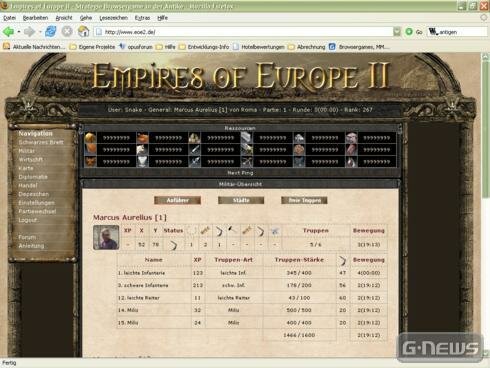Click the crossbow resource icon in Ressourcen
490x368 pixels.
(247, 162)
